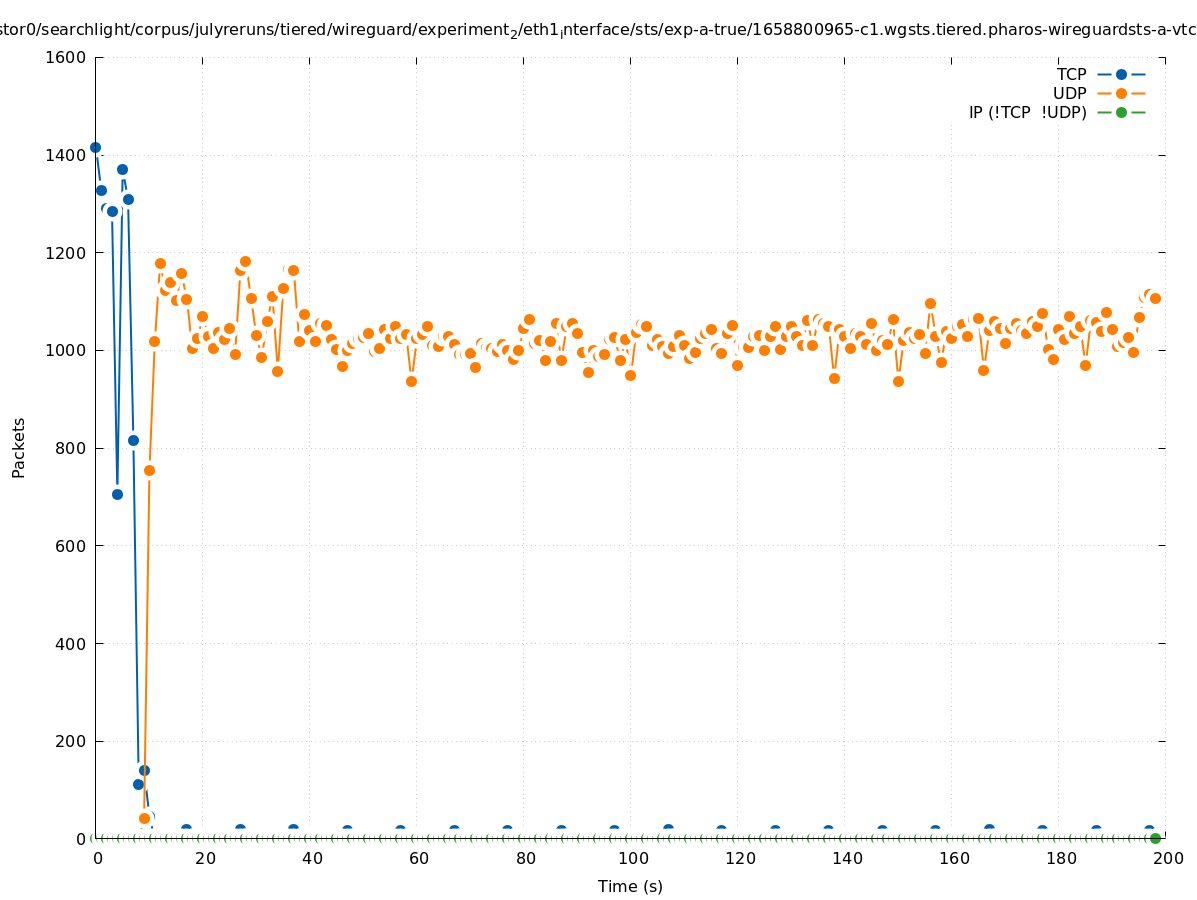Click the 1600 tick on the y-axis
Screen dimensions: 1197x900
(67, 57)
